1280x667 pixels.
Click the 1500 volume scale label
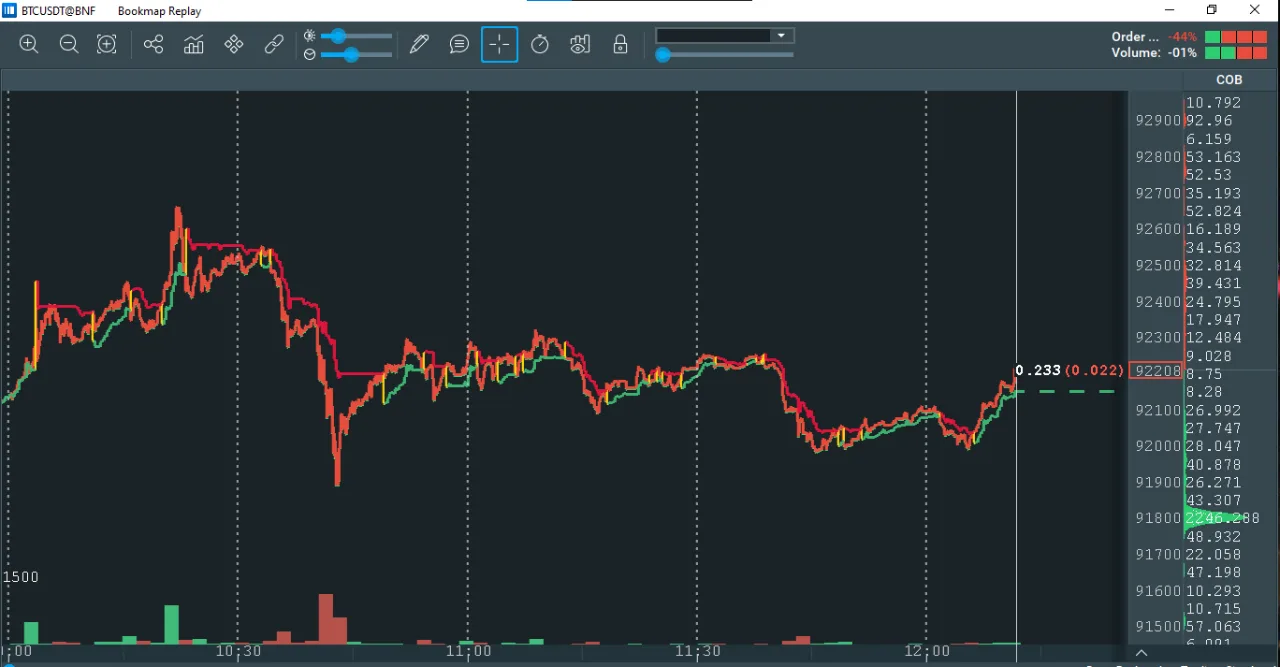tap(21, 578)
